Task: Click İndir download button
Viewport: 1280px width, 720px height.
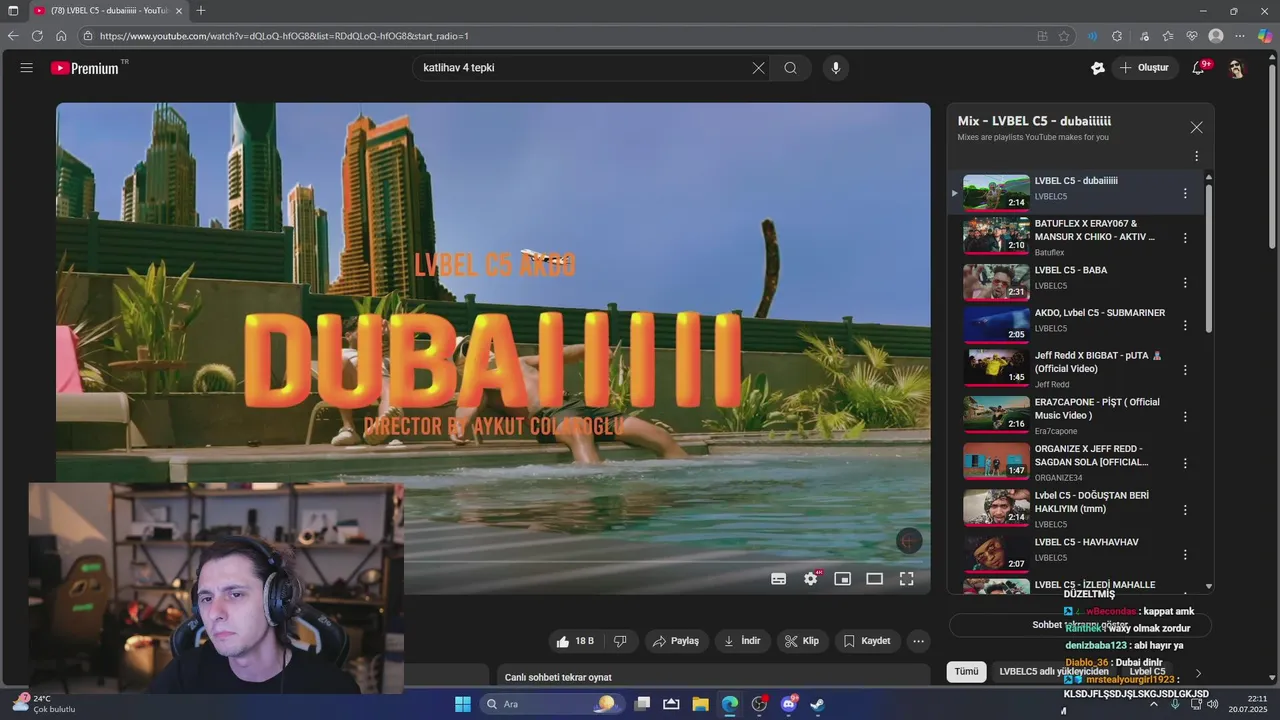Action: (743, 641)
